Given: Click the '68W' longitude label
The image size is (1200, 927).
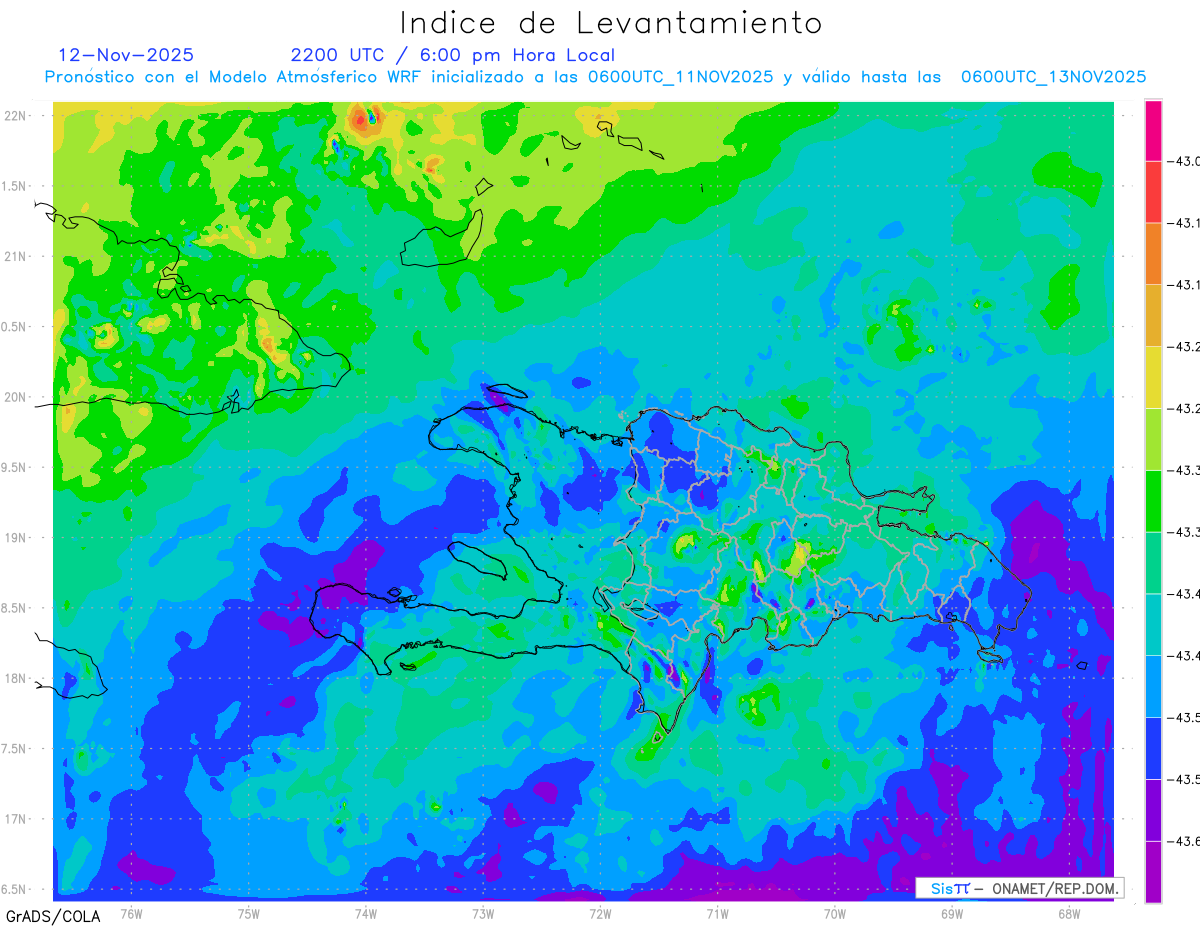Looking at the screenshot, I should point(1068,912).
